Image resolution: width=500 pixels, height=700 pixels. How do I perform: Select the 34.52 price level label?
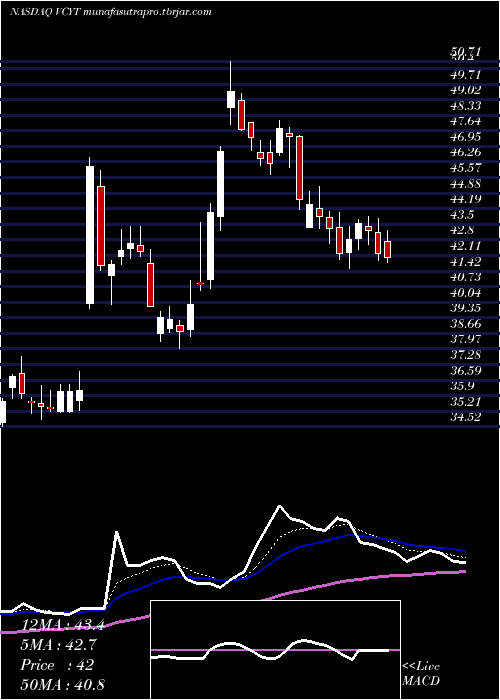tap(465, 418)
